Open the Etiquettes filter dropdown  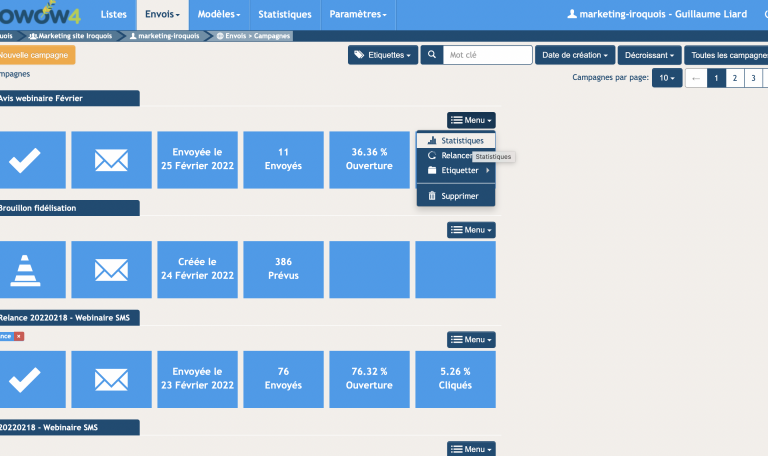coord(383,55)
